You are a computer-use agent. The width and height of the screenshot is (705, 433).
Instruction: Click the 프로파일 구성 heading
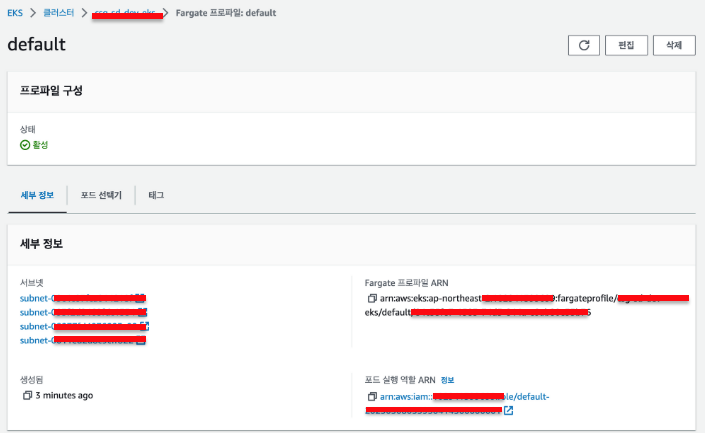[x=51, y=90]
